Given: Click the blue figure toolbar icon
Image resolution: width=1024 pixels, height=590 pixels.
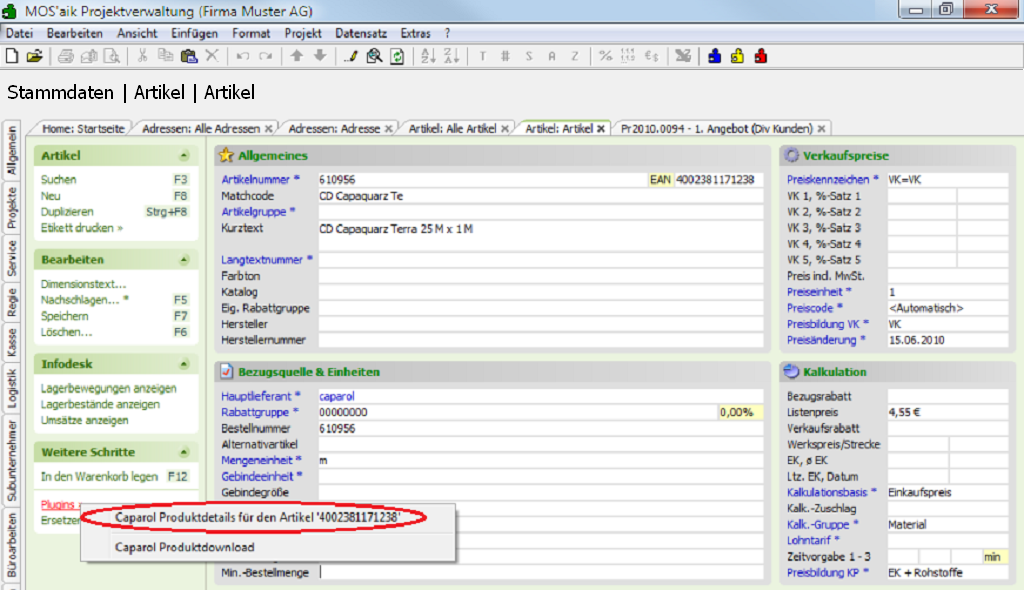Looking at the screenshot, I should 715,56.
